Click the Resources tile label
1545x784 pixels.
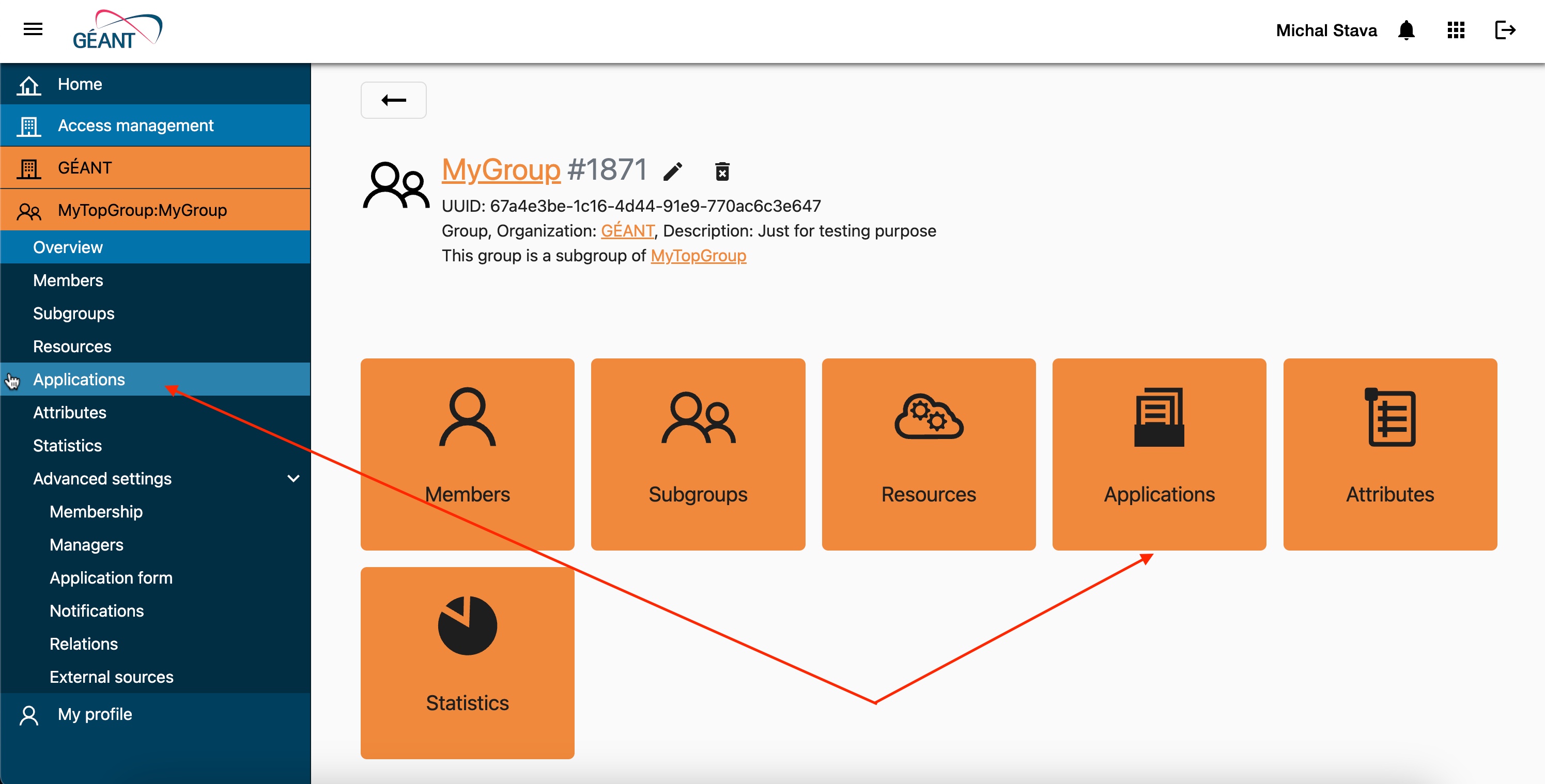coord(929,494)
